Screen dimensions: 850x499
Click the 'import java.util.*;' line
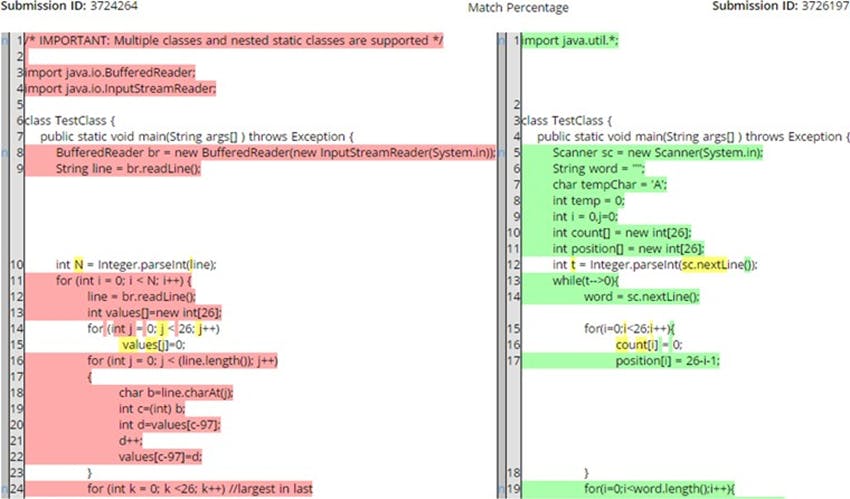click(x=570, y=41)
